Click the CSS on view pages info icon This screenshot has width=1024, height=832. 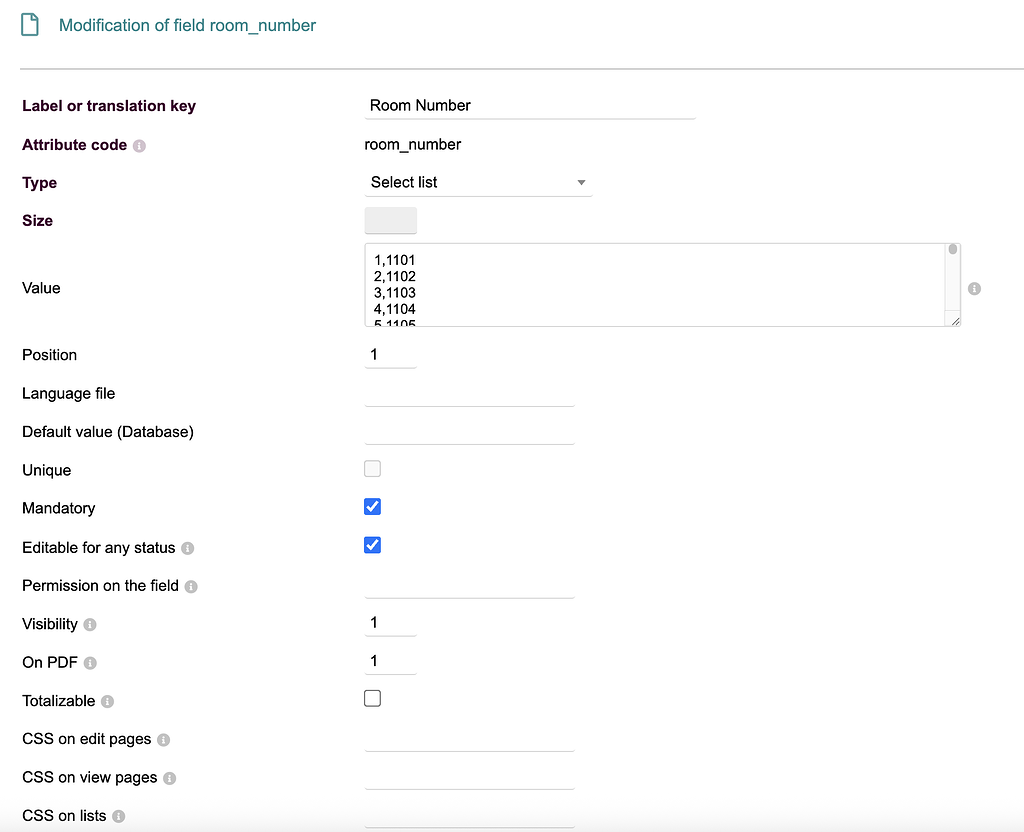[169, 778]
